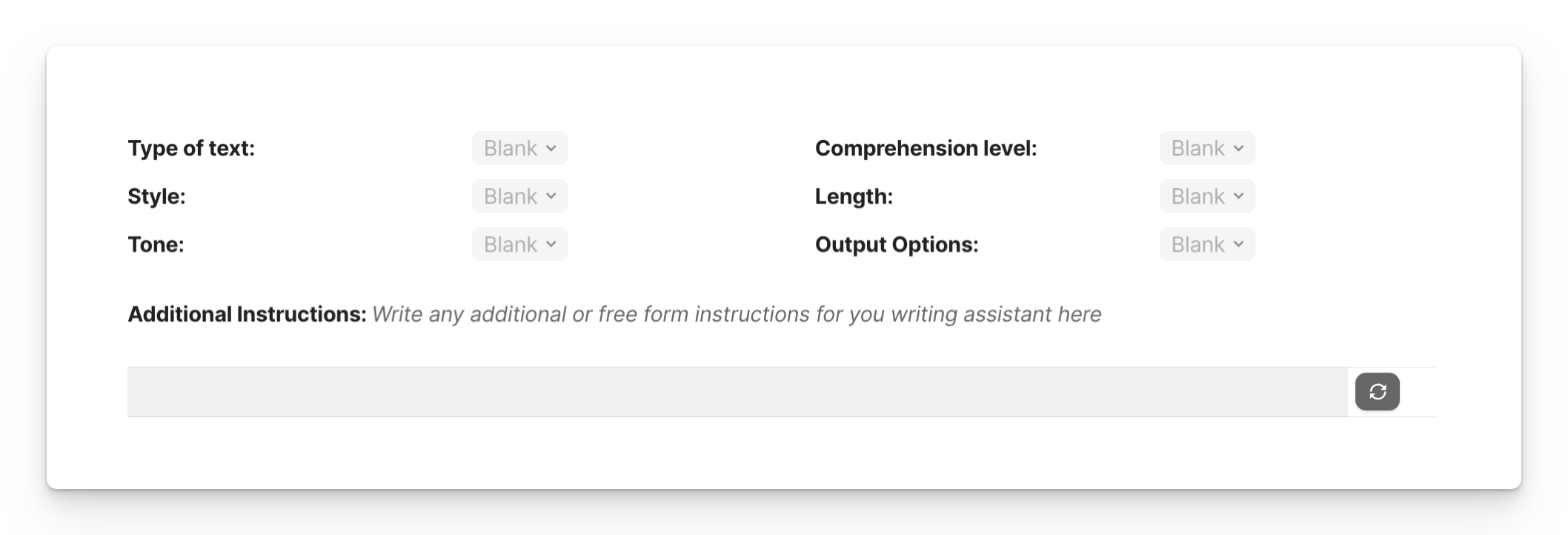Screen dimensions: 1568x535
Task: Click the Length label
Action: click(x=854, y=196)
